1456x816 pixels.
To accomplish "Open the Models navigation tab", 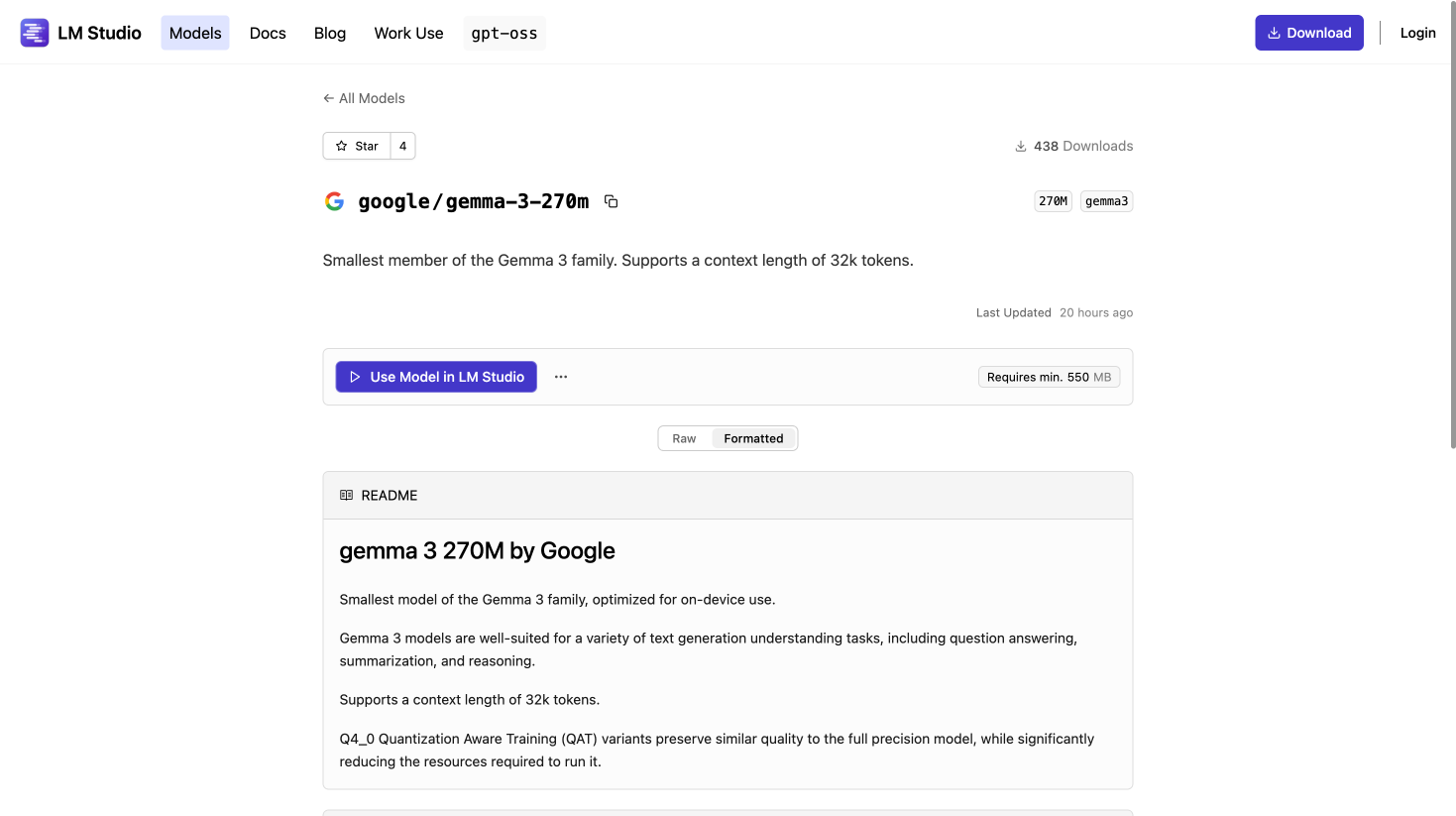I will [x=195, y=33].
